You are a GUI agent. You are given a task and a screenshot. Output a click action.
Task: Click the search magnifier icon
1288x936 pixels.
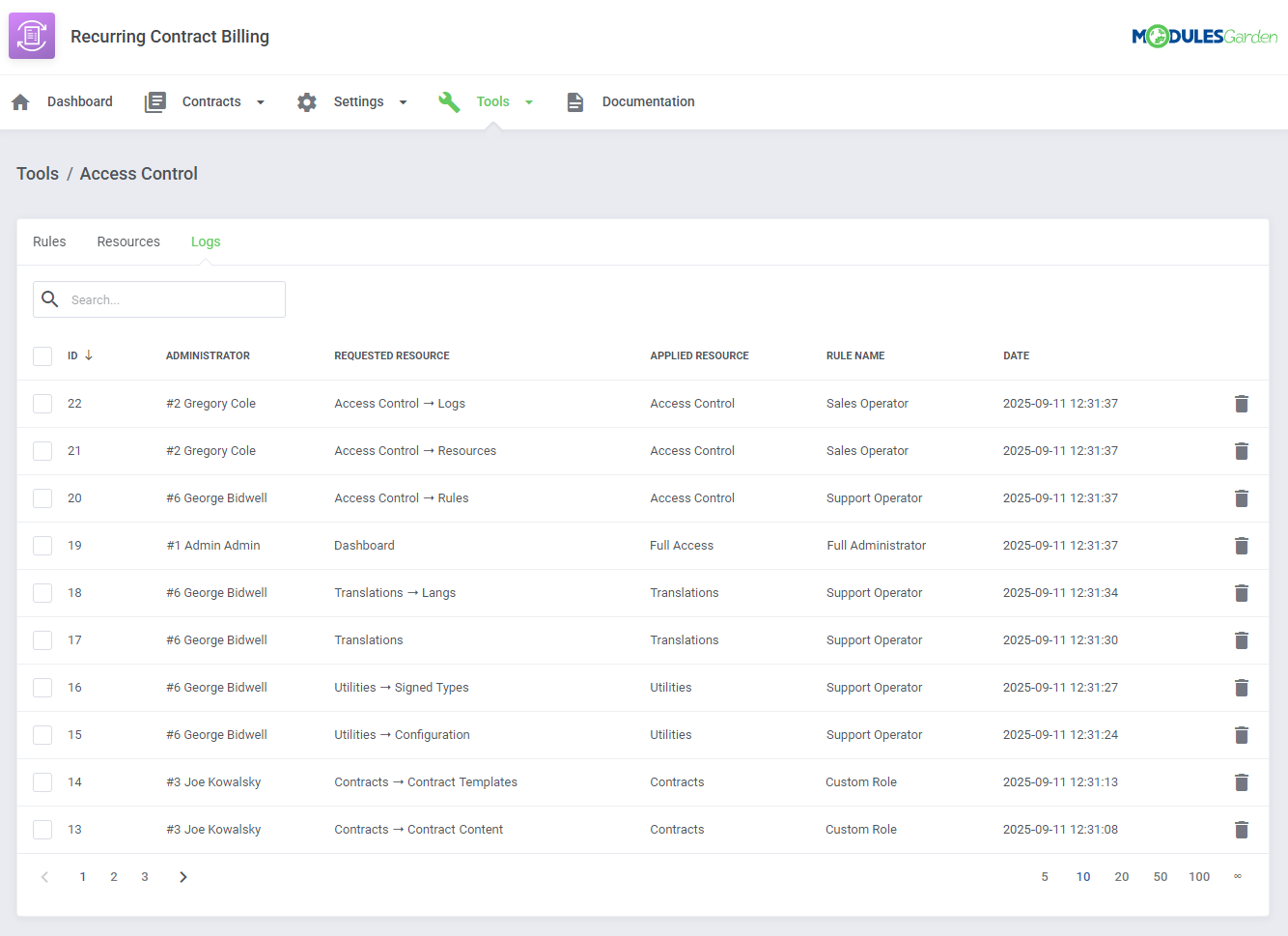(50, 299)
